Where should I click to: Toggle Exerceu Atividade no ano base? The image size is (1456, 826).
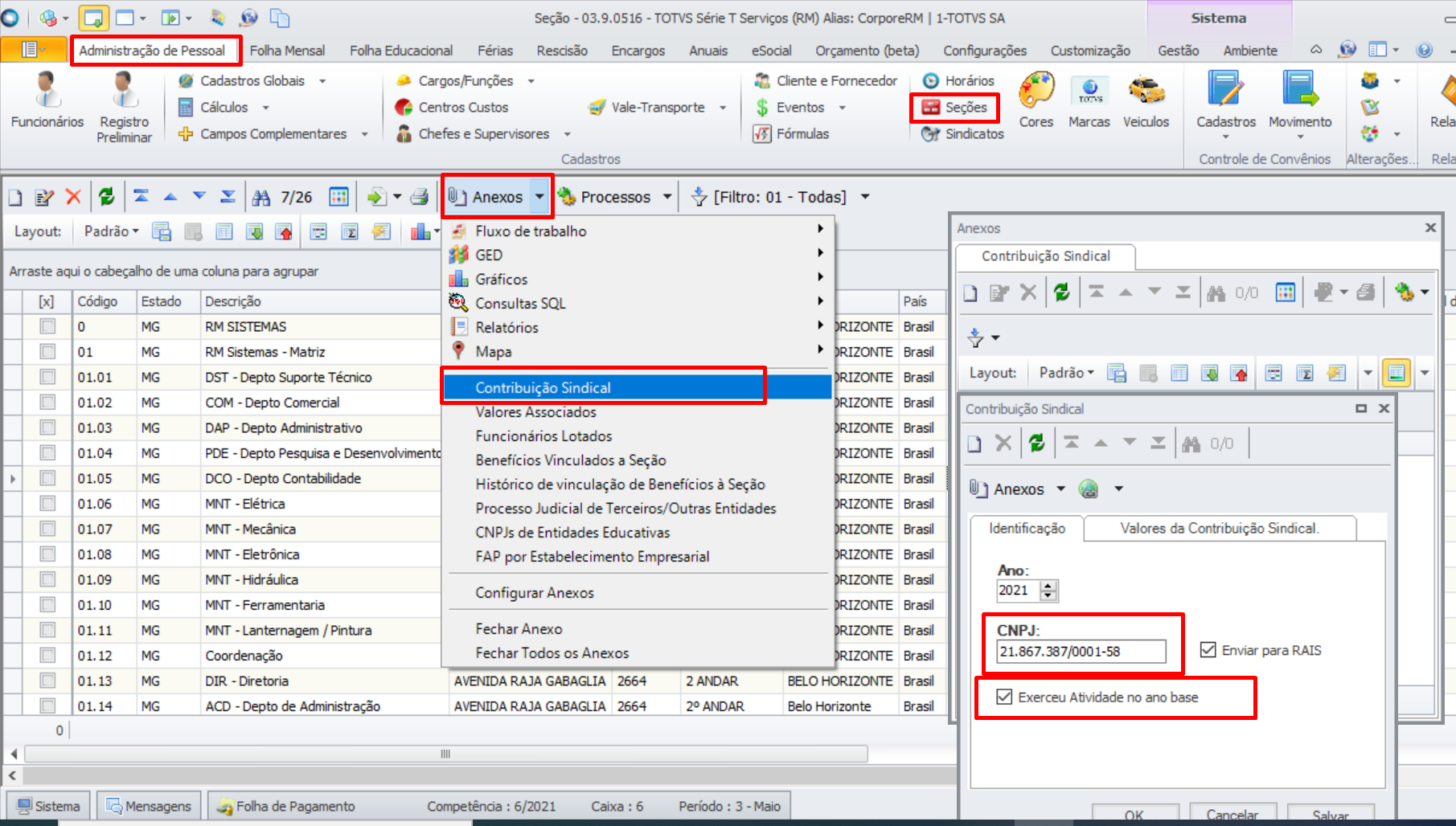pyautogui.click(x=1004, y=697)
